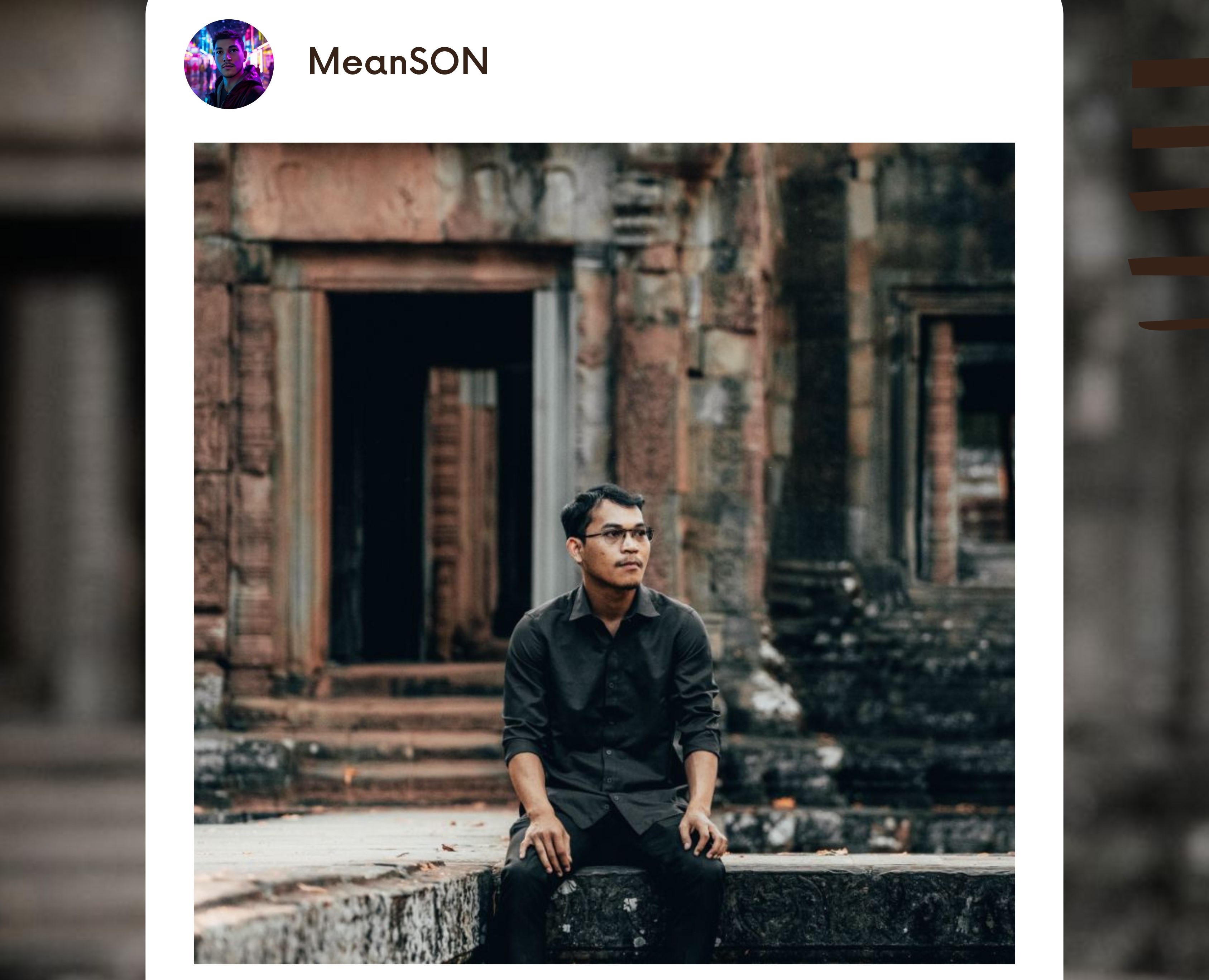
Task: Click the second brown decorative stroke
Action: pos(1170,137)
